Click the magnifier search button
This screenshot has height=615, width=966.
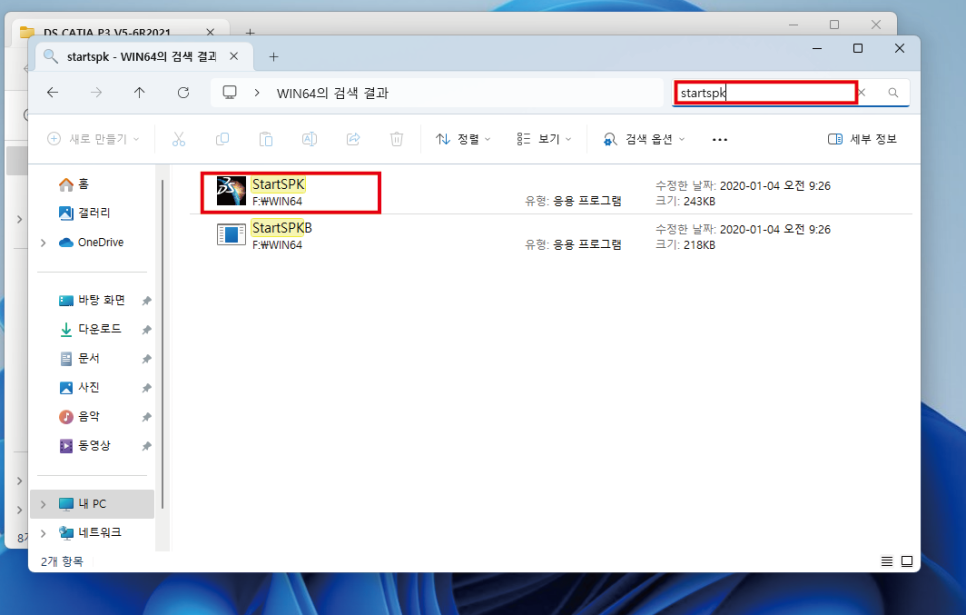893,92
